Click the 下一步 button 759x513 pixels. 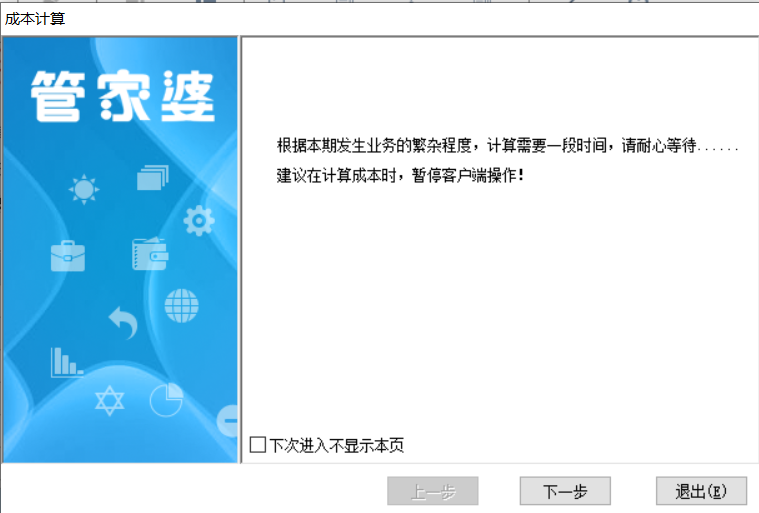[x=565, y=491]
